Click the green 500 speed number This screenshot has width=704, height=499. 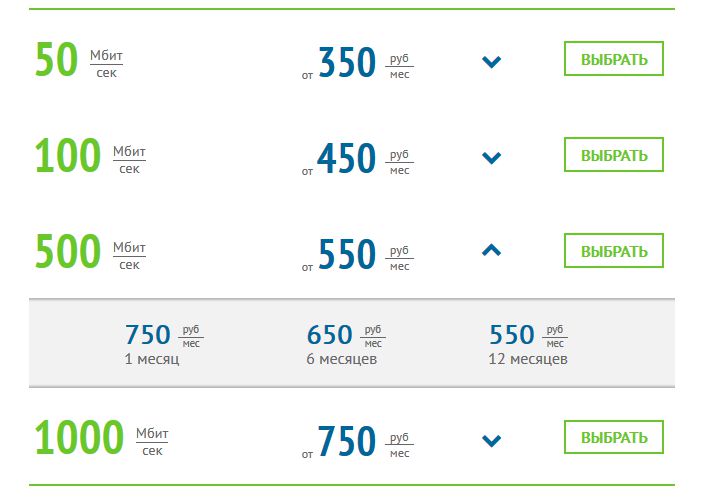[x=68, y=251]
